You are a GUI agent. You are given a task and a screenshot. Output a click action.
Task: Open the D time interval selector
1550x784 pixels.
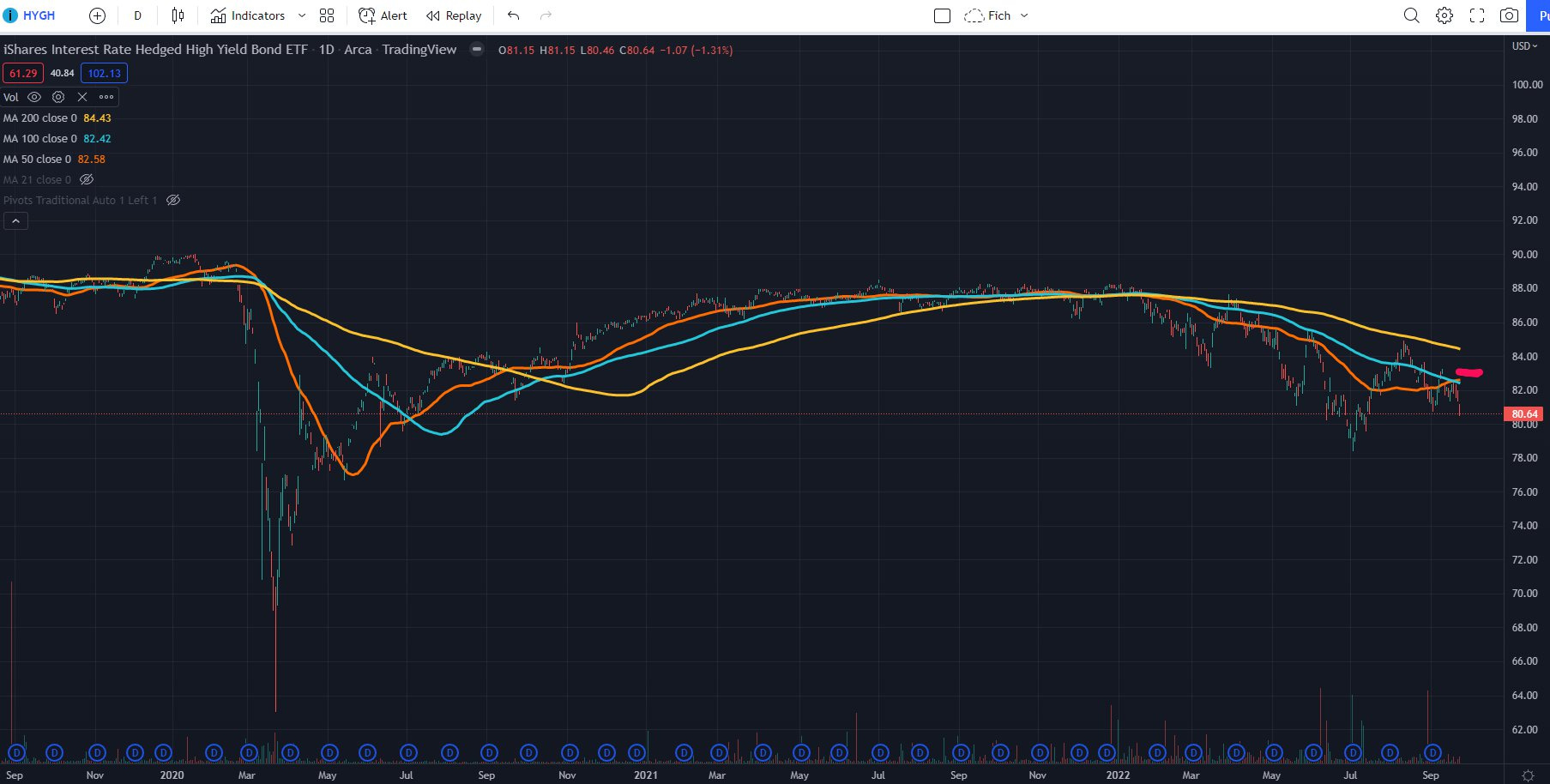point(137,15)
